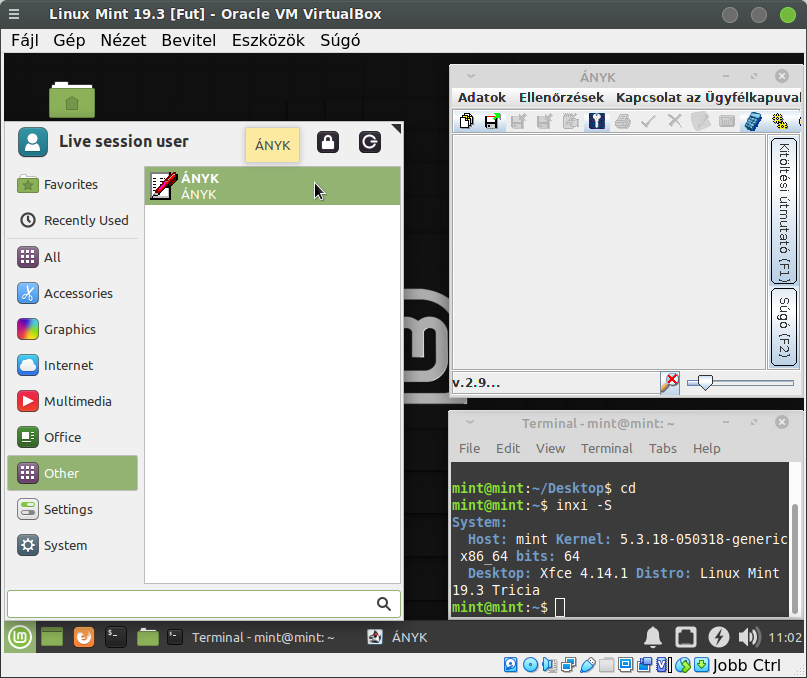807x678 pixels.
Task: Select the Favorites category
Action: coord(73,184)
